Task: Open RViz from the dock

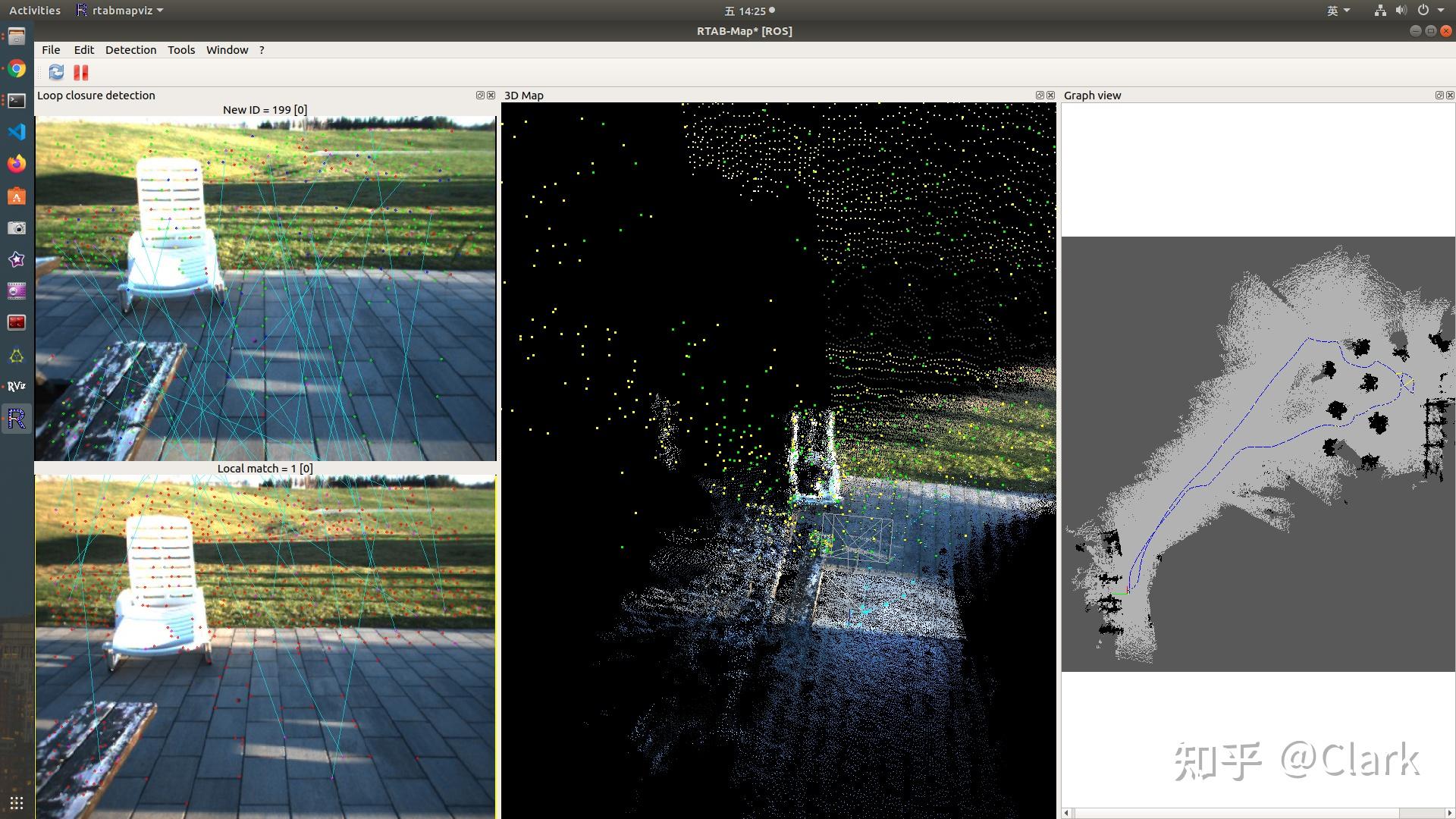Action: point(17,386)
